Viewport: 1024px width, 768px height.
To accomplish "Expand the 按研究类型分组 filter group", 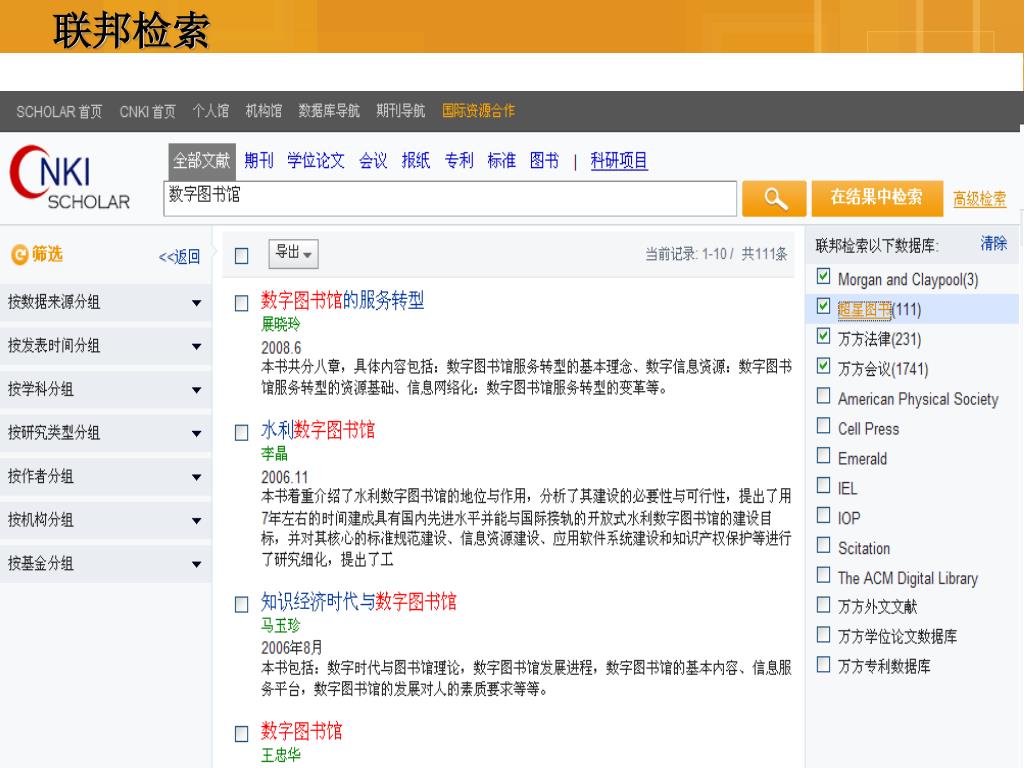I will point(106,432).
